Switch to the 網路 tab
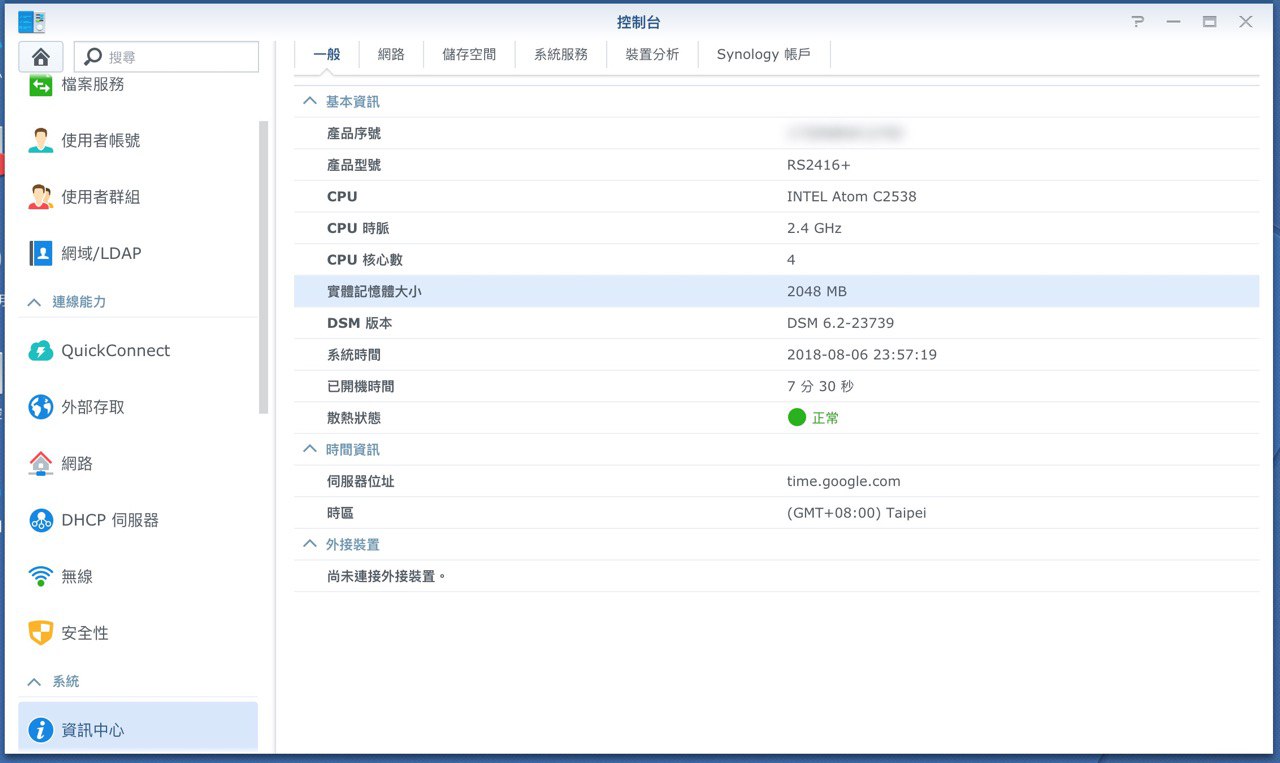Viewport: 1280px width, 763px height. 391,55
